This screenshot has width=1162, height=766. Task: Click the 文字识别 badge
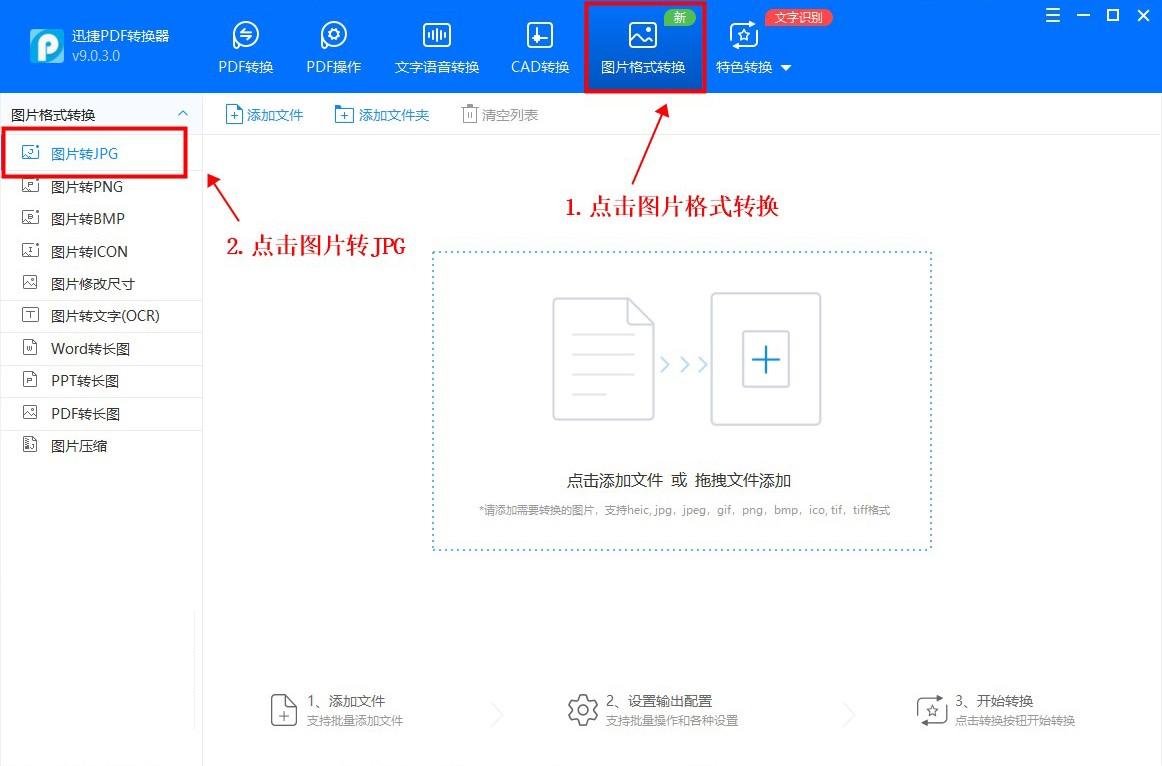(x=798, y=17)
